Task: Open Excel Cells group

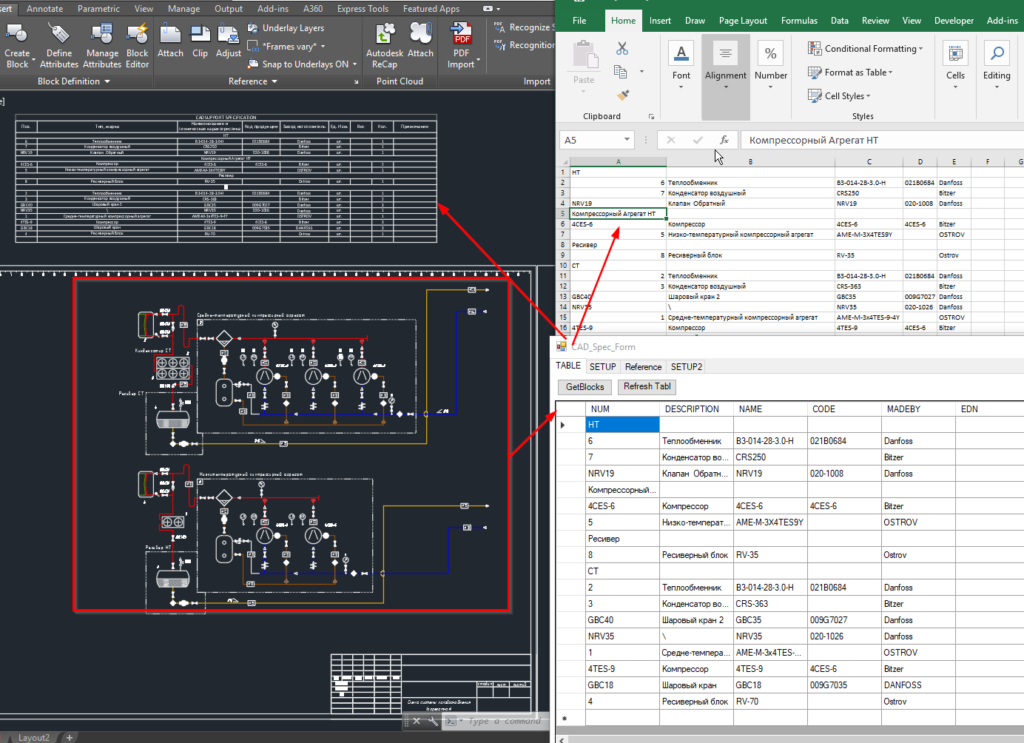Action: [955, 65]
